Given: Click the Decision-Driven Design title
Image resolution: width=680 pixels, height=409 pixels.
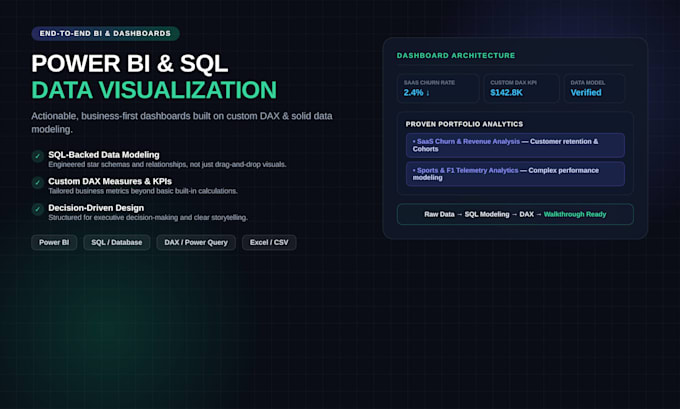Looking at the screenshot, I should click(x=96, y=208).
